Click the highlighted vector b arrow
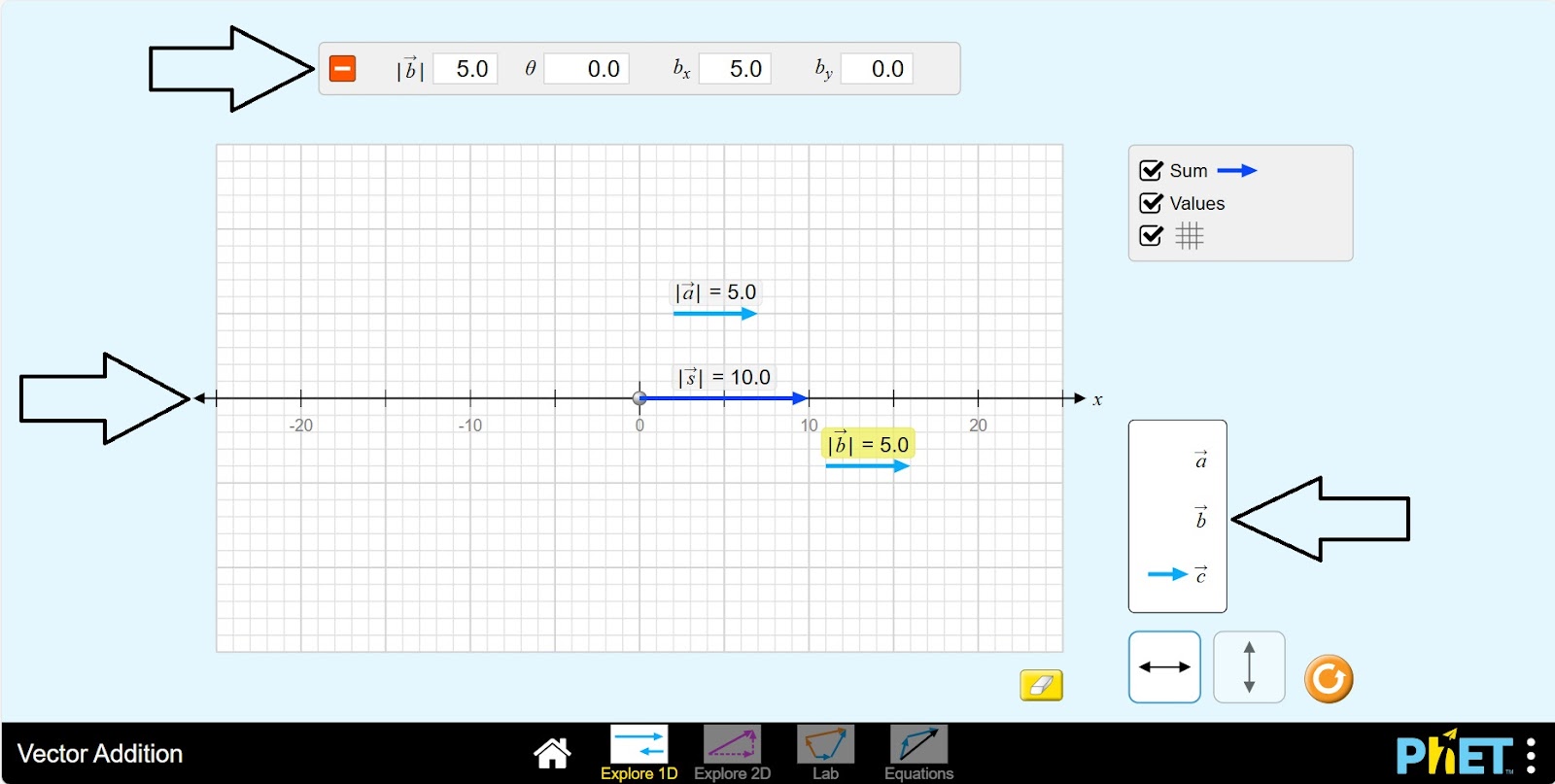 (867, 466)
